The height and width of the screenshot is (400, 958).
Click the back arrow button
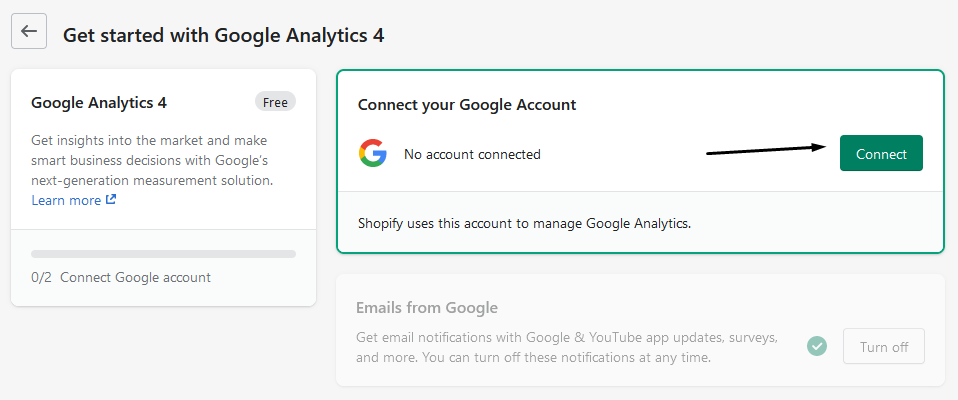29,31
